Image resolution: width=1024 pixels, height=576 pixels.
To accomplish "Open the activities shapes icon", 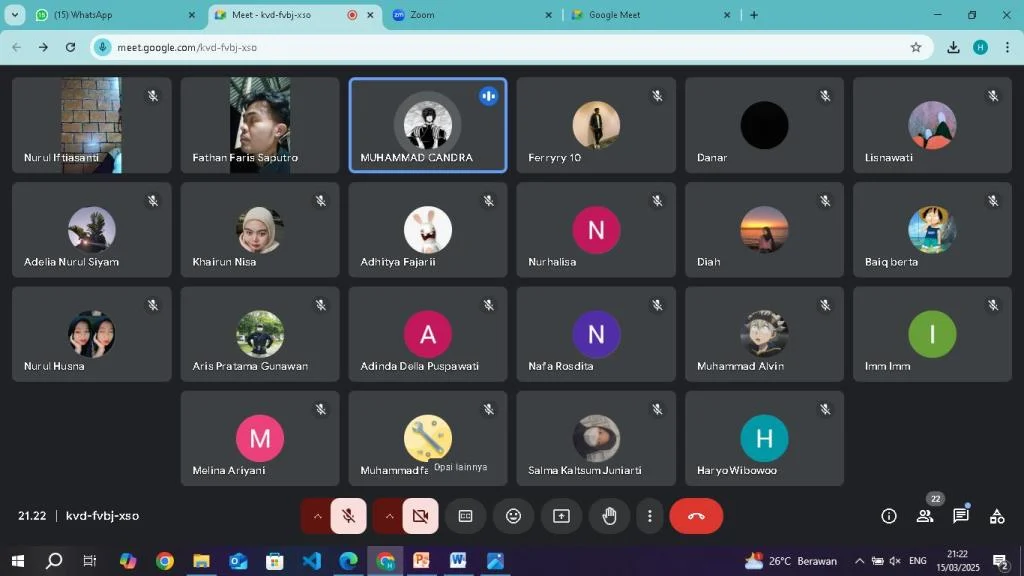I will [x=997, y=516].
